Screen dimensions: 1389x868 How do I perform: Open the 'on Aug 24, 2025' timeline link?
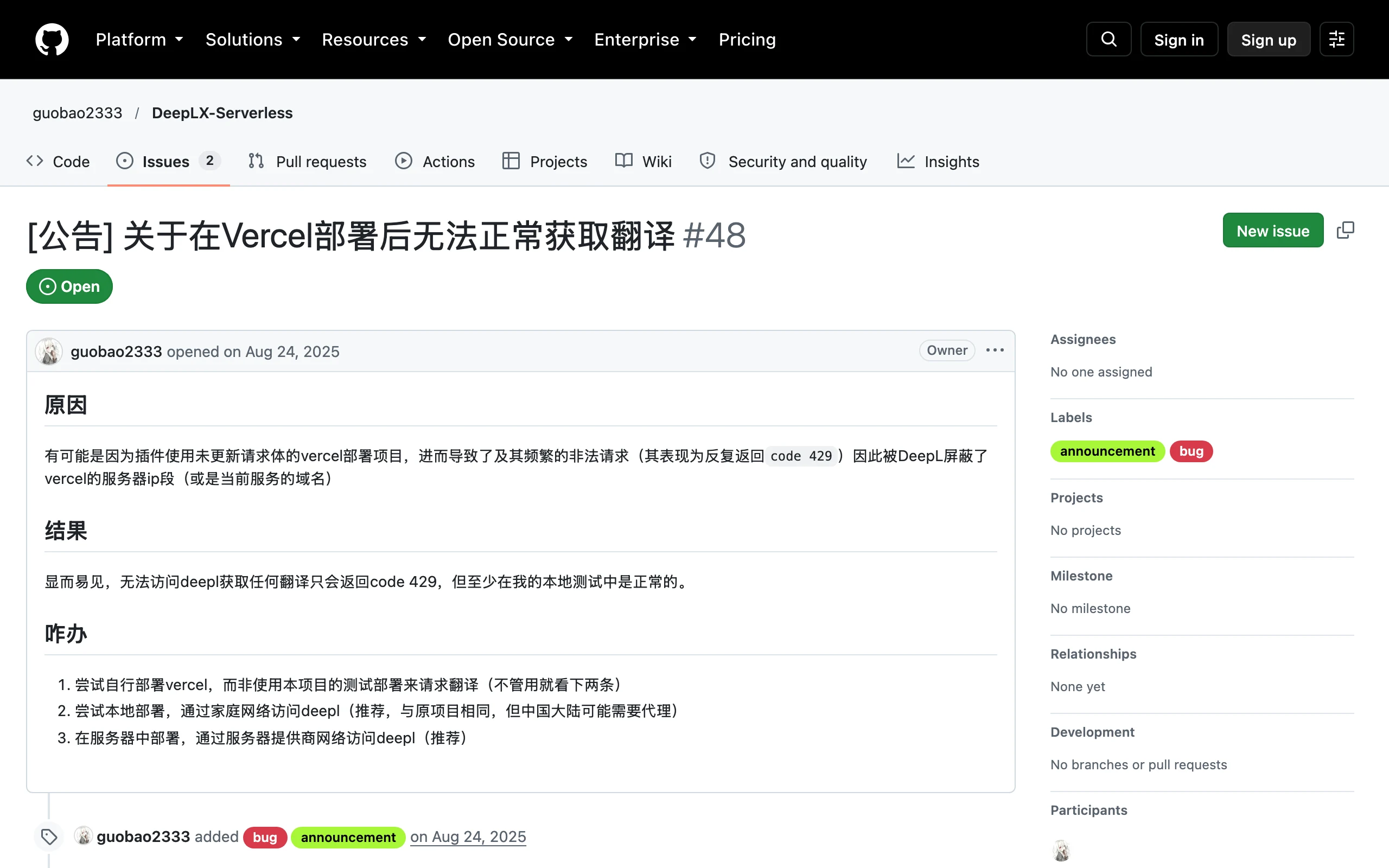click(x=468, y=837)
